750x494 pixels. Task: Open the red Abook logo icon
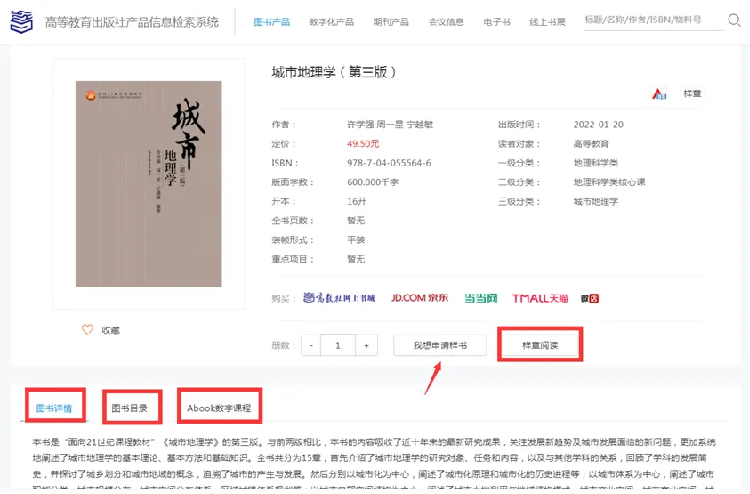(x=659, y=94)
